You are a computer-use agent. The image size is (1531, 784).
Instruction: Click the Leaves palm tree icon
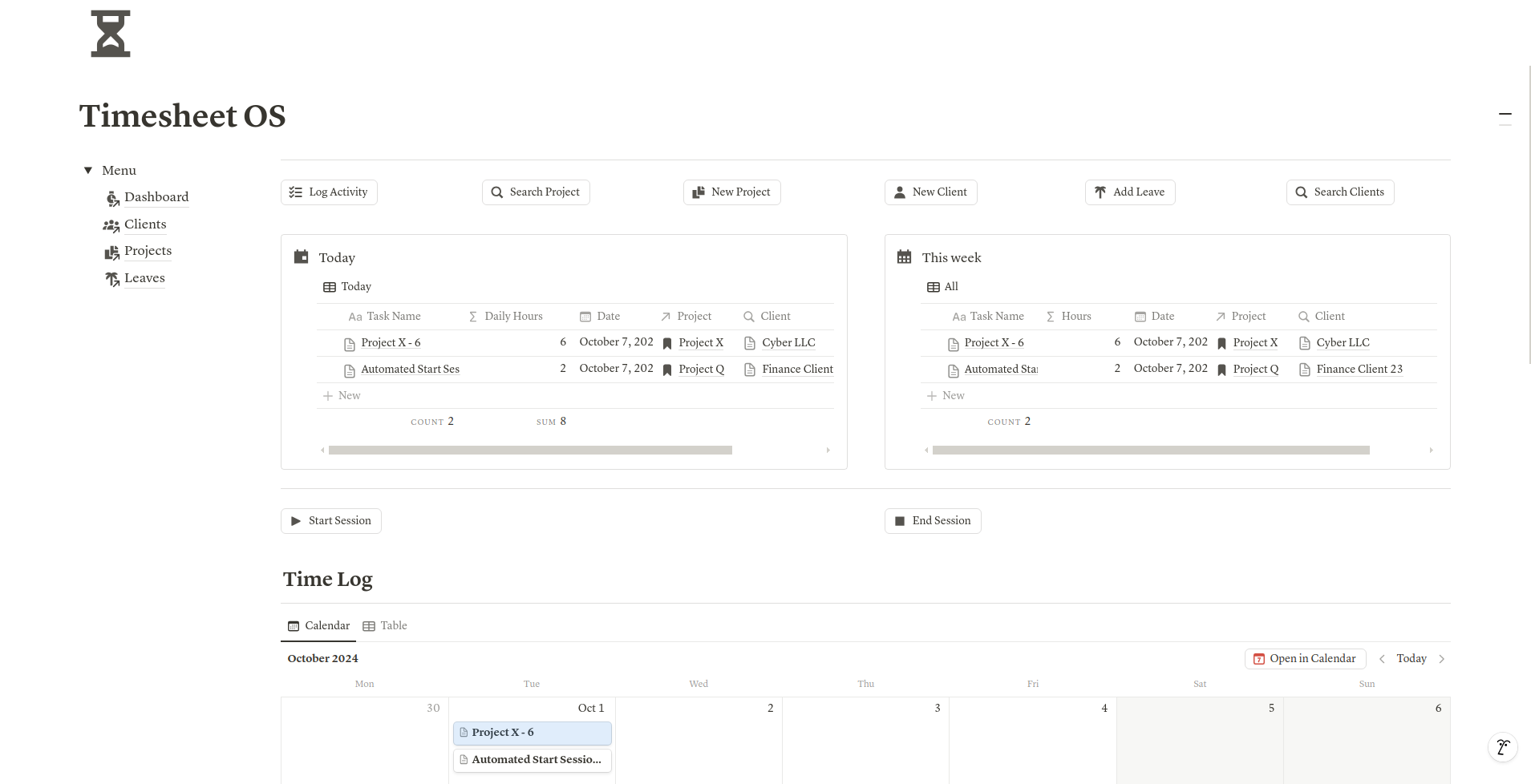112,279
